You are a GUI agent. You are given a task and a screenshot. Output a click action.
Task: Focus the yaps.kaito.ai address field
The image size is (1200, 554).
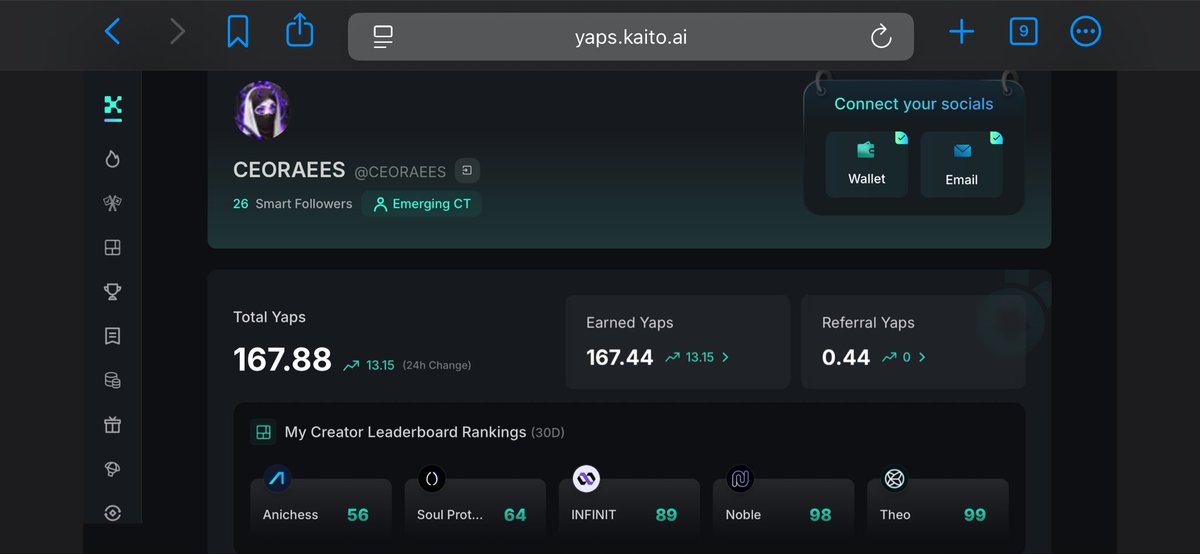click(x=631, y=37)
